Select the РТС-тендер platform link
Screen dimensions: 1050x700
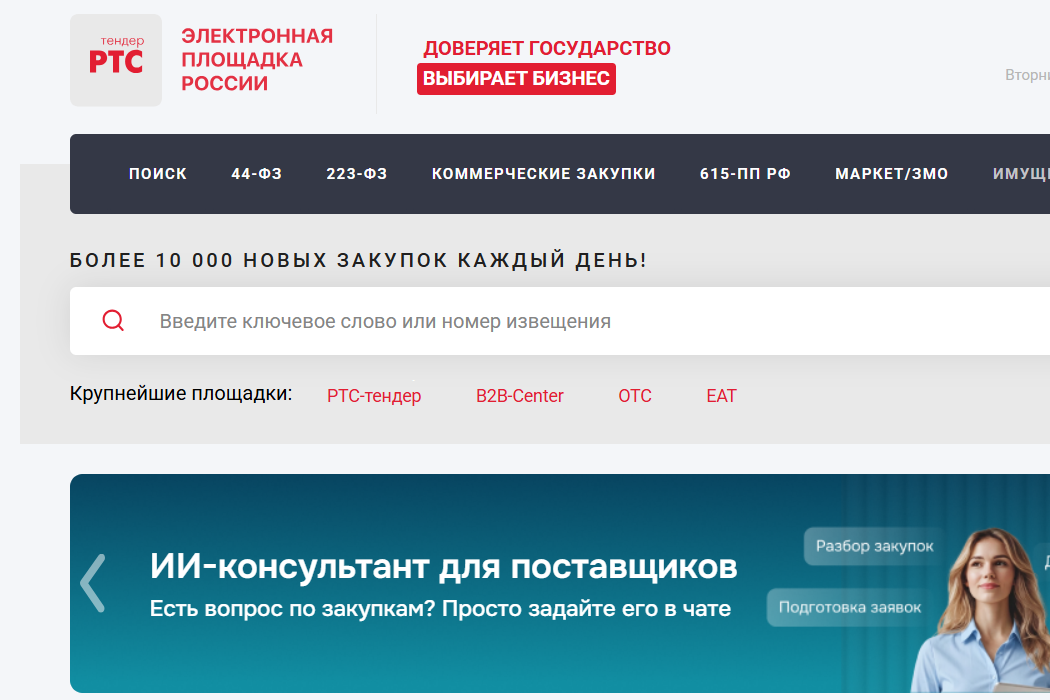(x=374, y=396)
